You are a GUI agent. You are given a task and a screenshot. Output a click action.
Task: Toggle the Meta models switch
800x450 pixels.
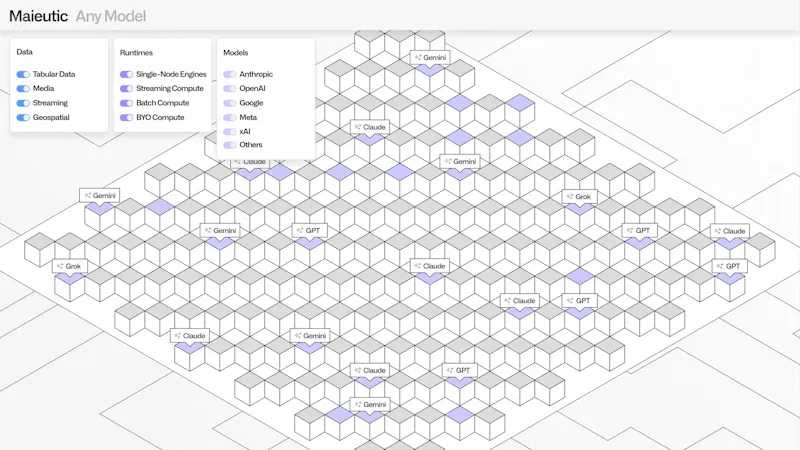[230, 117]
